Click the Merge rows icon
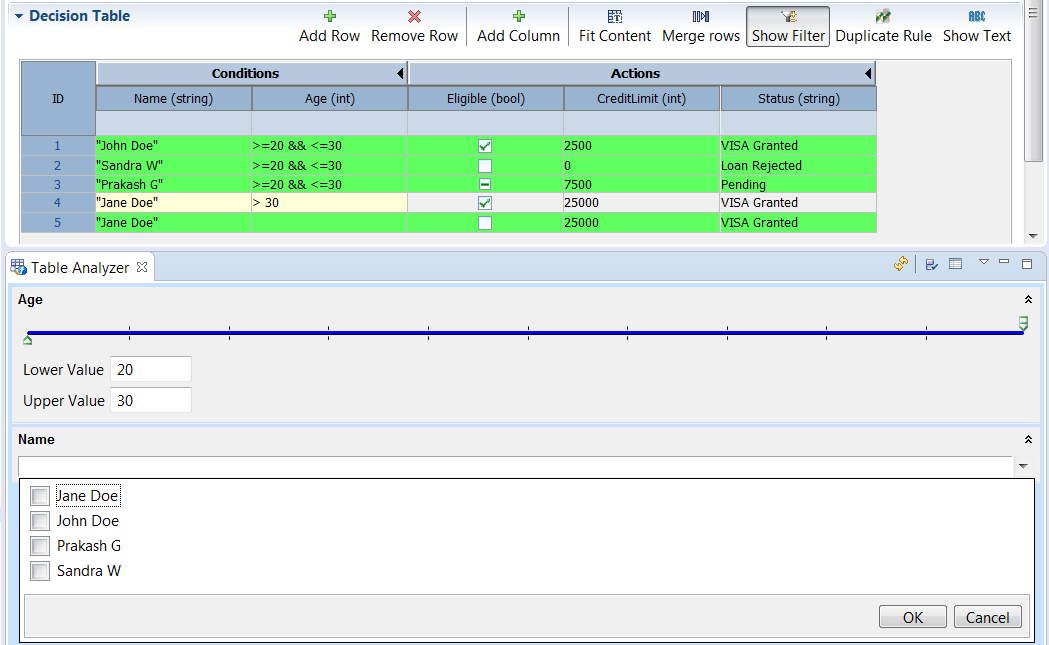1049x645 pixels. click(x=701, y=17)
